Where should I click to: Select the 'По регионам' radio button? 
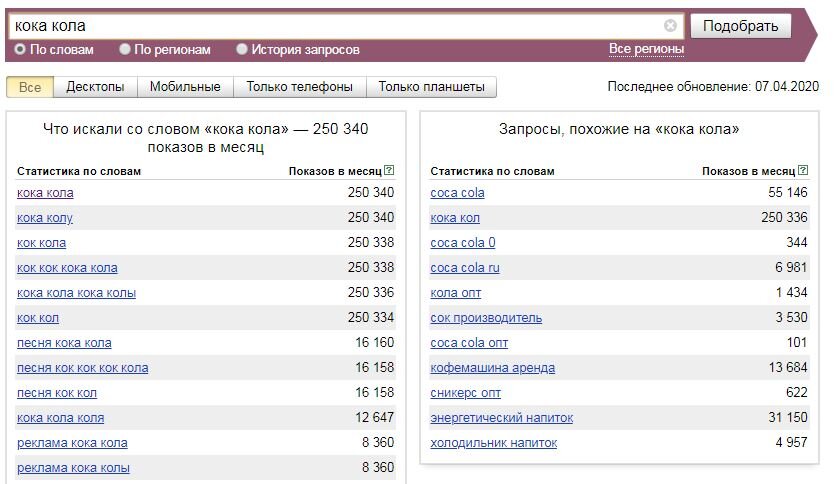(125, 49)
